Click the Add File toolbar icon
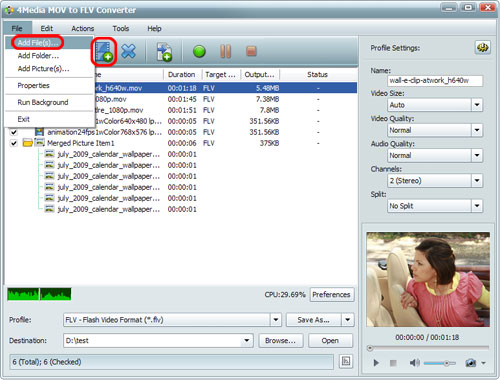The height and width of the screenshot is (380, 500). [104, 51]
